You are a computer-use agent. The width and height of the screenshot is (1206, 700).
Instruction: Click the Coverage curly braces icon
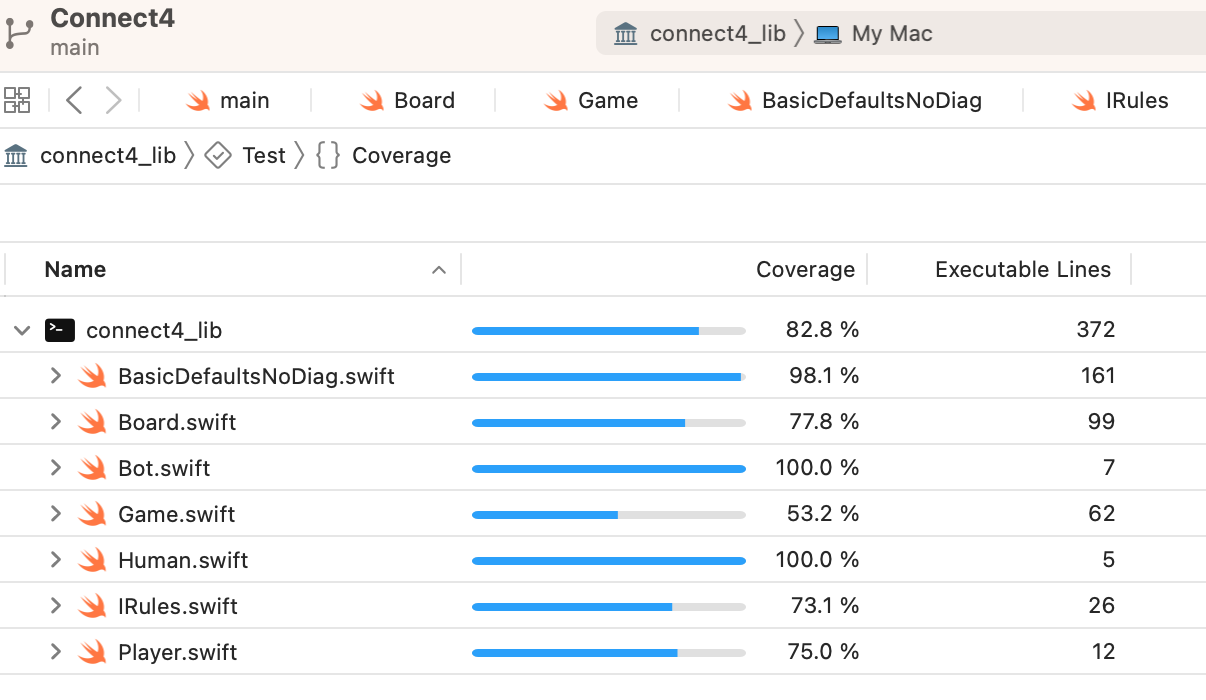[328, 155]
